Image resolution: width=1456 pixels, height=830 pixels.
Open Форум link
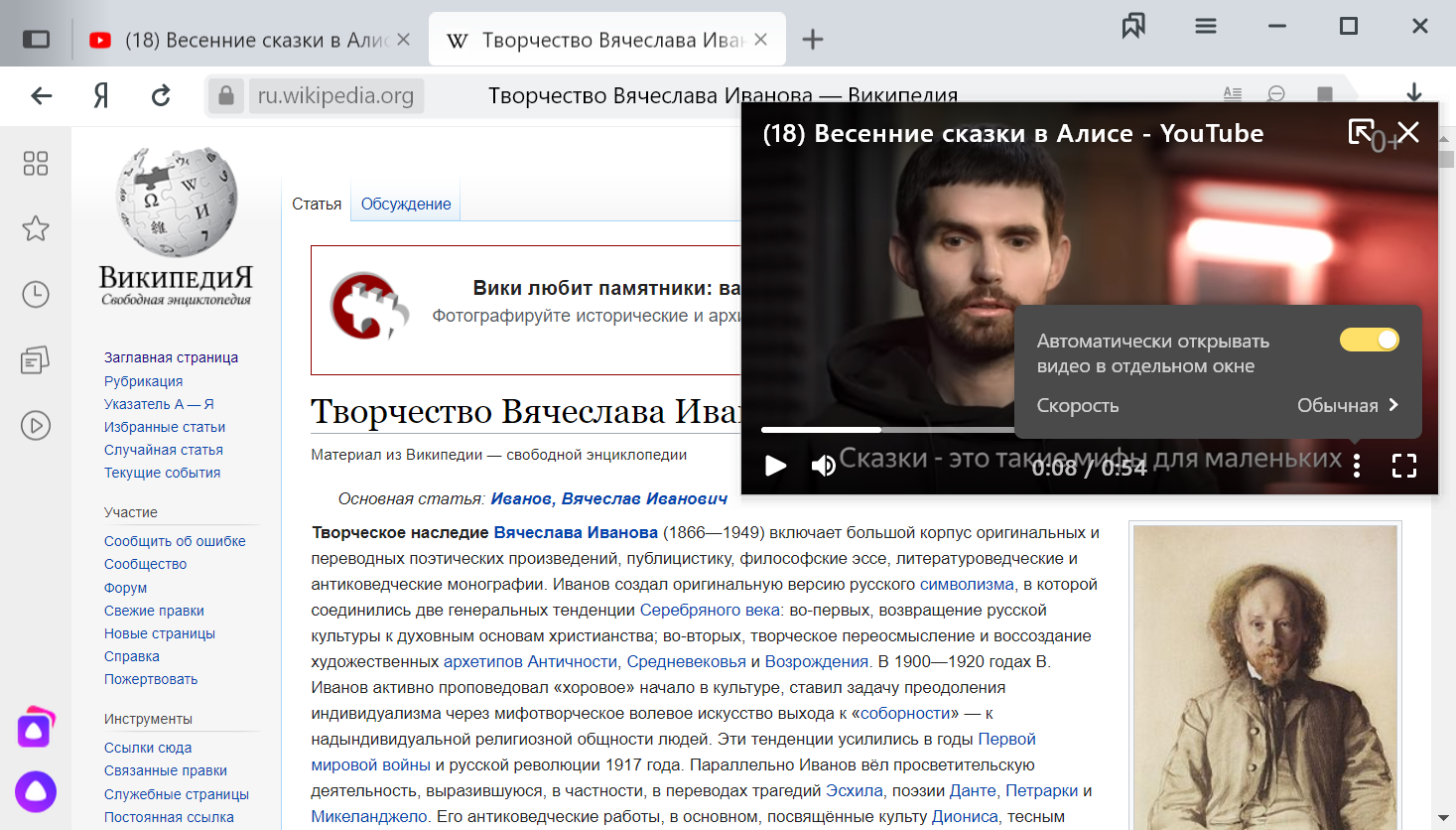(125, 588)
